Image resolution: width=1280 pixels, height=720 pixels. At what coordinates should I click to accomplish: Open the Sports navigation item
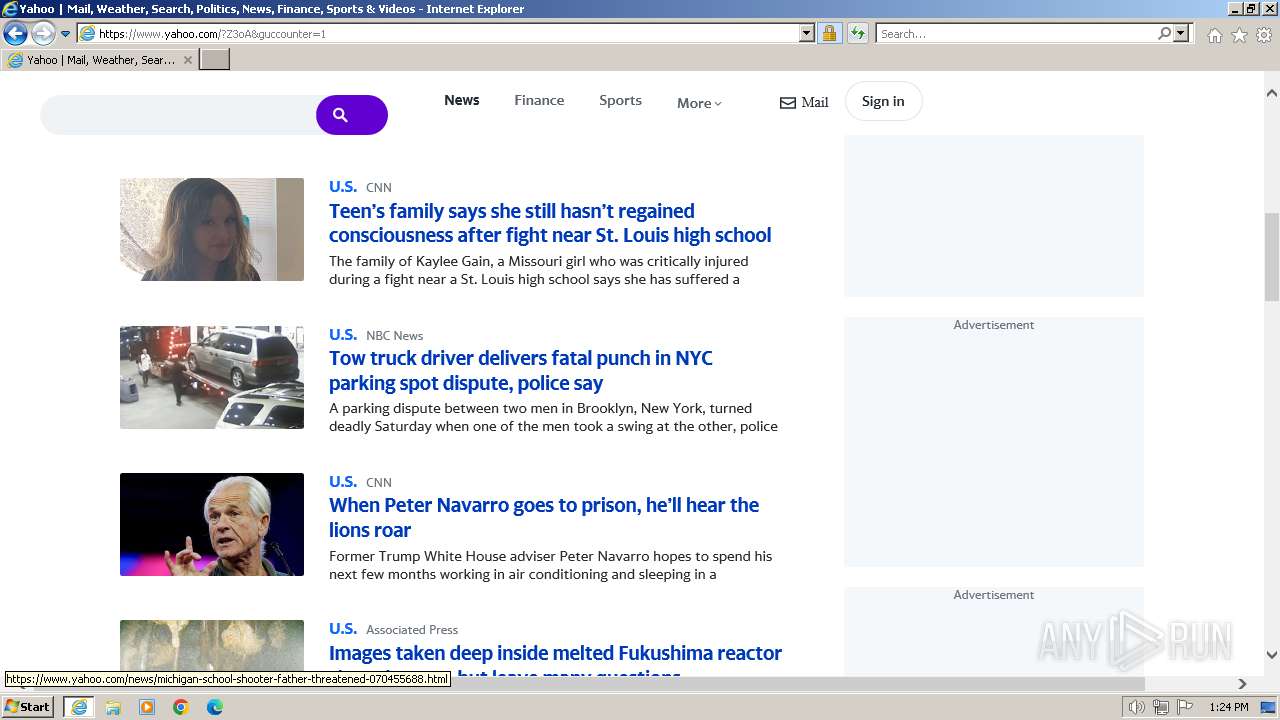pyautogui.click(x=620, y=100)
